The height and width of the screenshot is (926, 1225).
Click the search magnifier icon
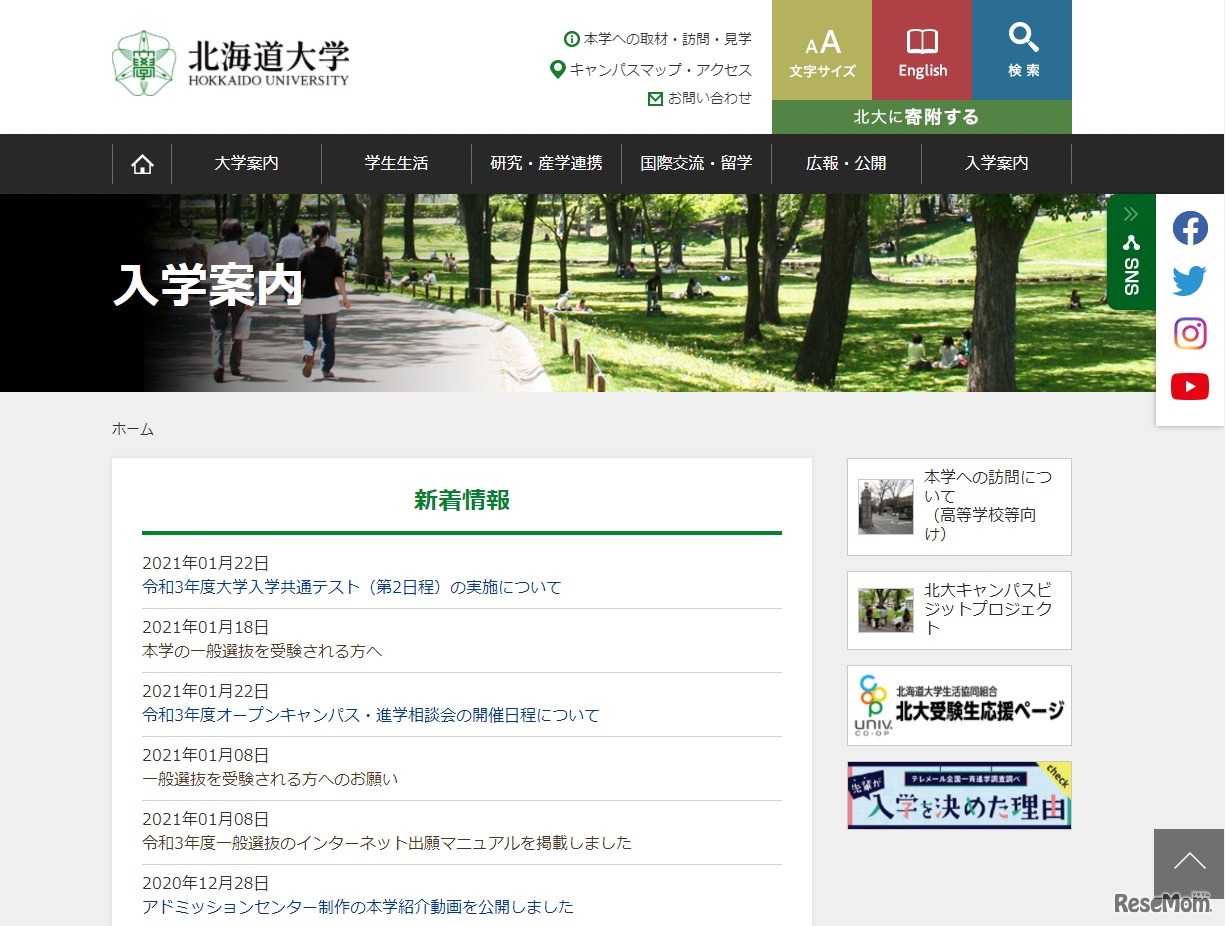coord(1022,37)
